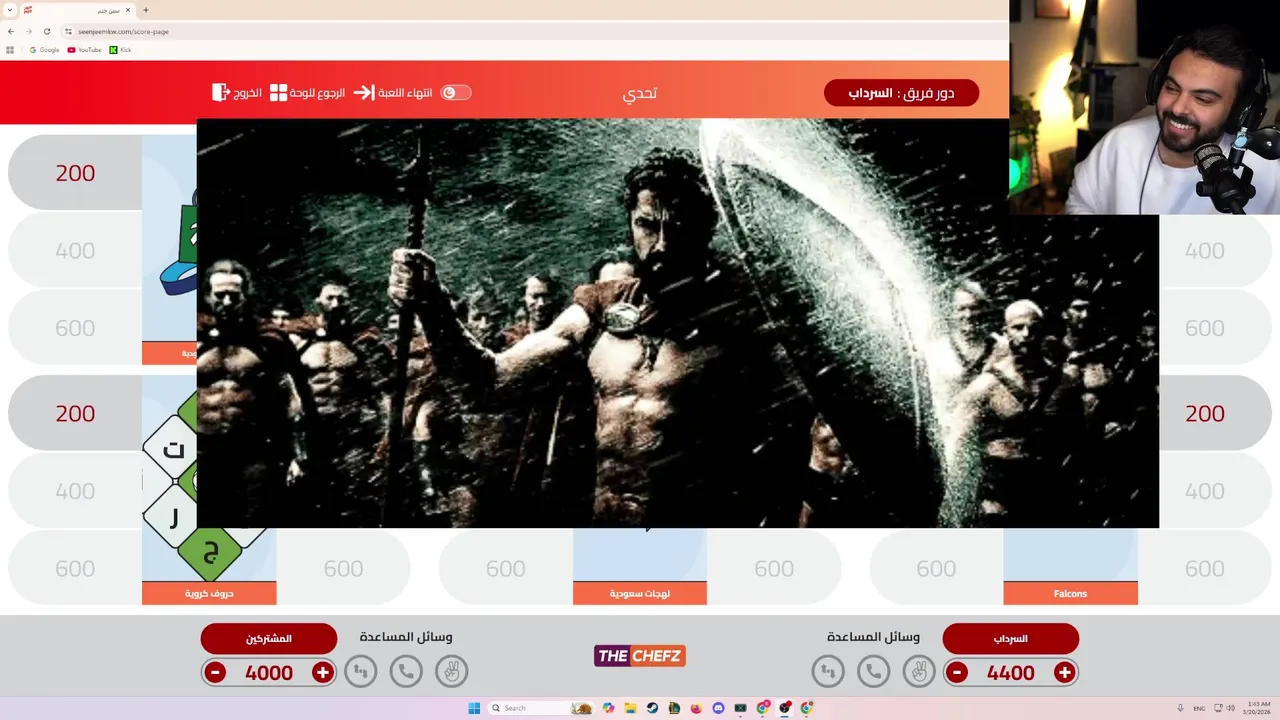Increase السرداب team score with plus
The image size is (1280, 720).
[x=1064, y=672]
